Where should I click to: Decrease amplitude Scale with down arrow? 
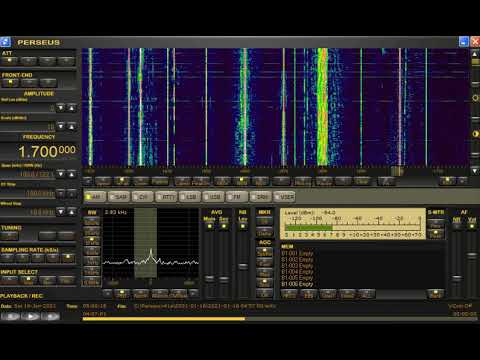point(61,126)
